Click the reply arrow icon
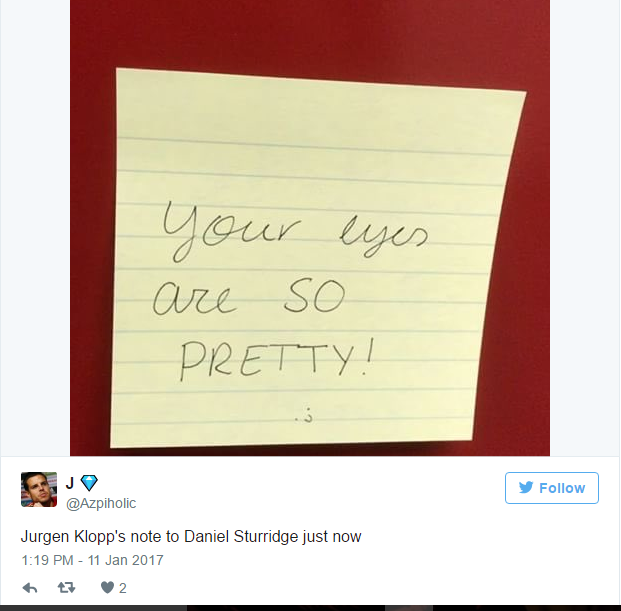The height and width of the screenshot is (611, 621). (x=30, y=588)
